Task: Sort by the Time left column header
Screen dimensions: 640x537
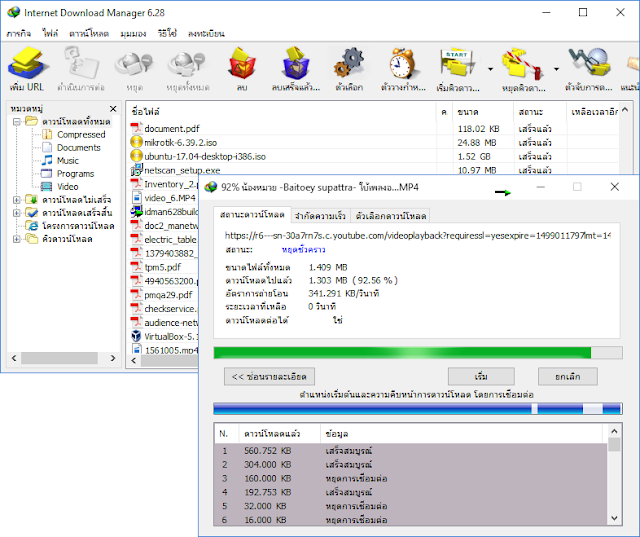Action: tap(593, 111)
